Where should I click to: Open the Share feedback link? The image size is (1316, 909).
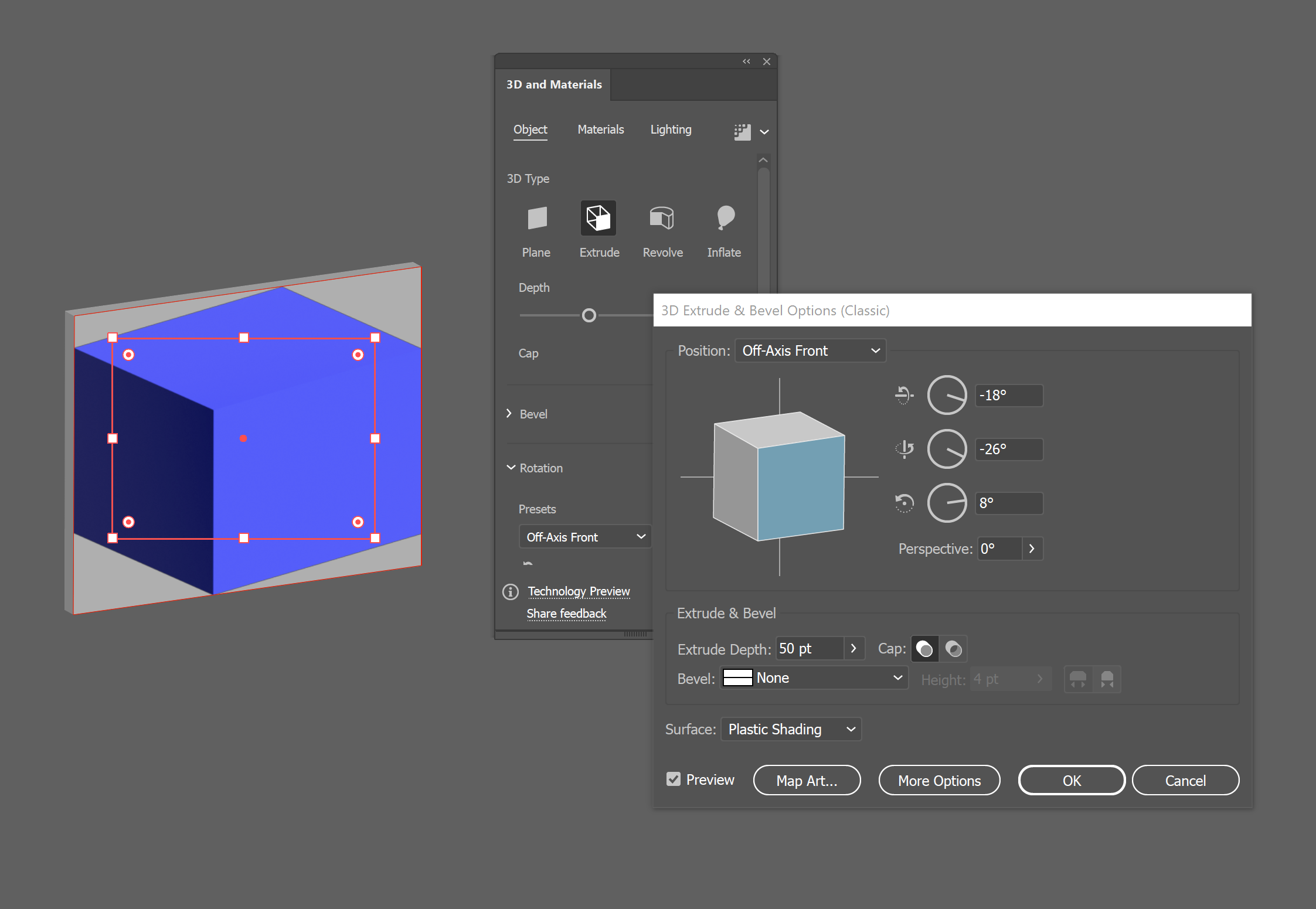[566, 614]
